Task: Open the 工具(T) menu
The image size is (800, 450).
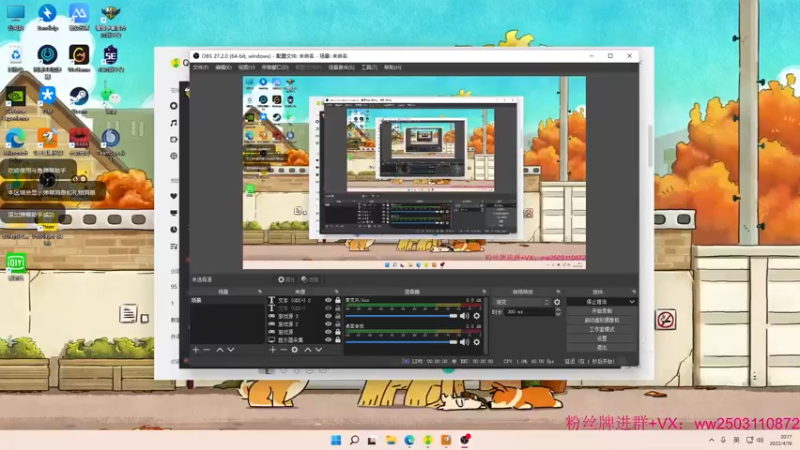Action: coord(369,67)
